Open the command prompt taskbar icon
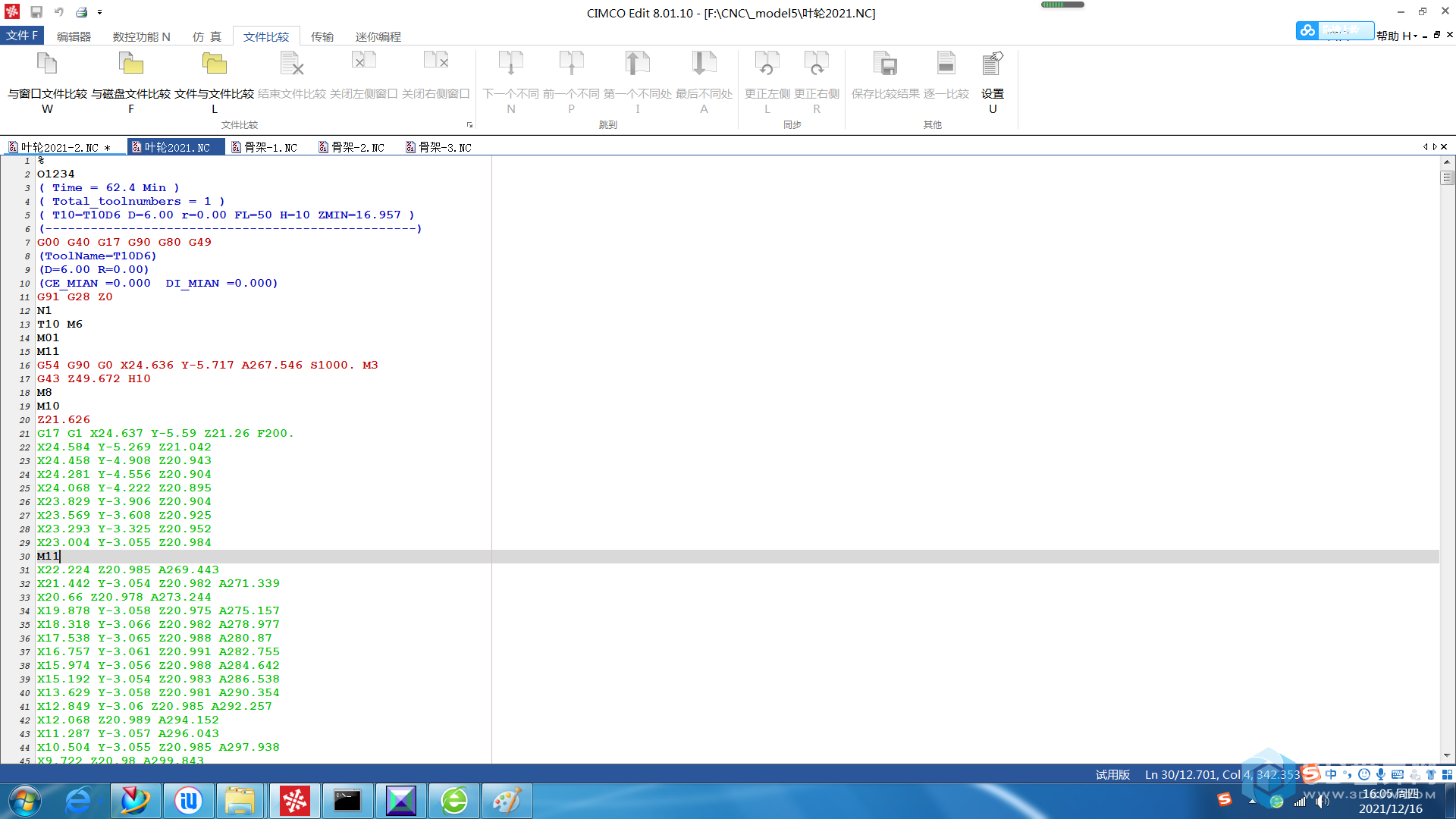This screenshot has height=819, width=1456. tap(347, 801)
